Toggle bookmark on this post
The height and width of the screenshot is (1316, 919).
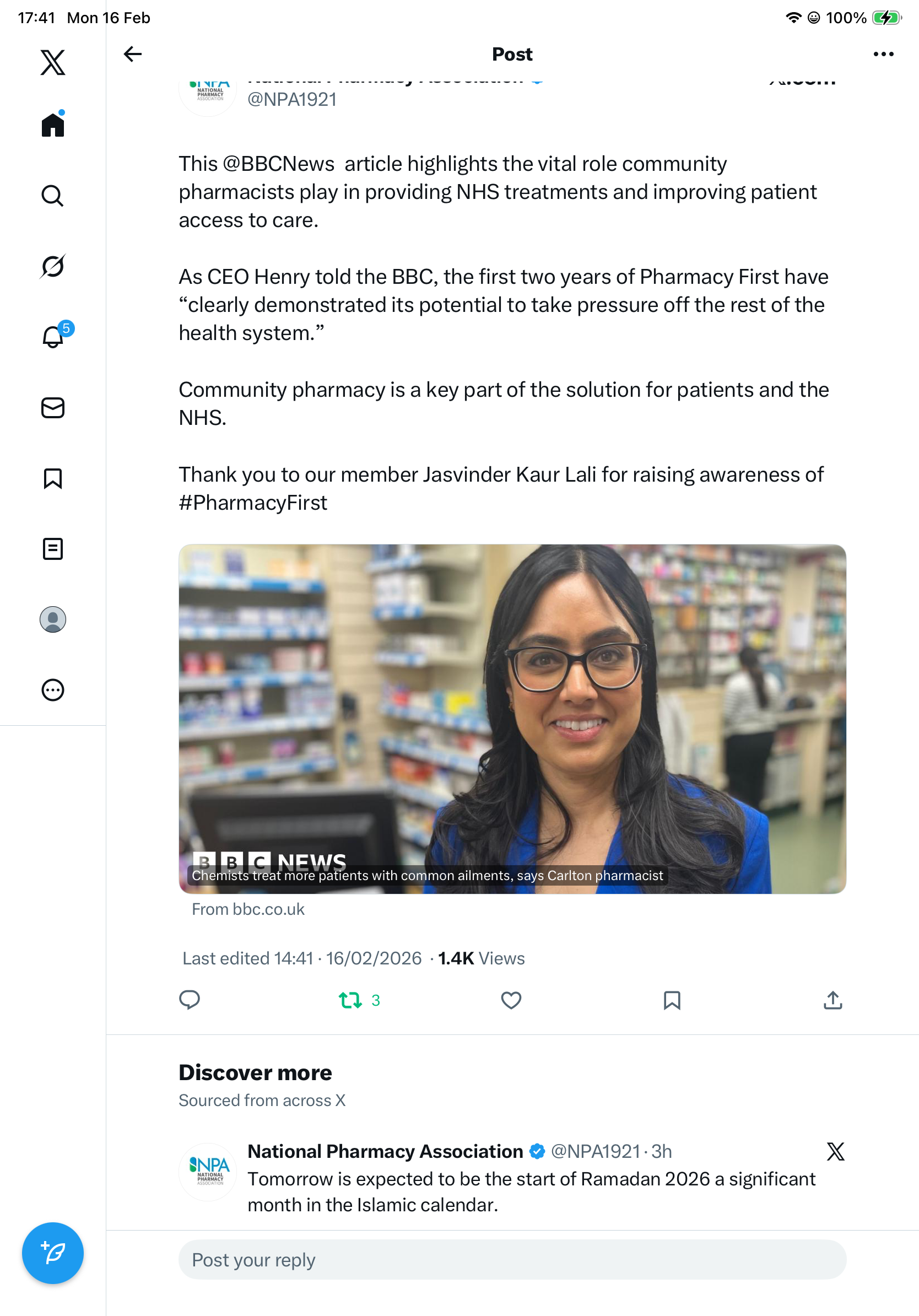(x=672, y=1000)
